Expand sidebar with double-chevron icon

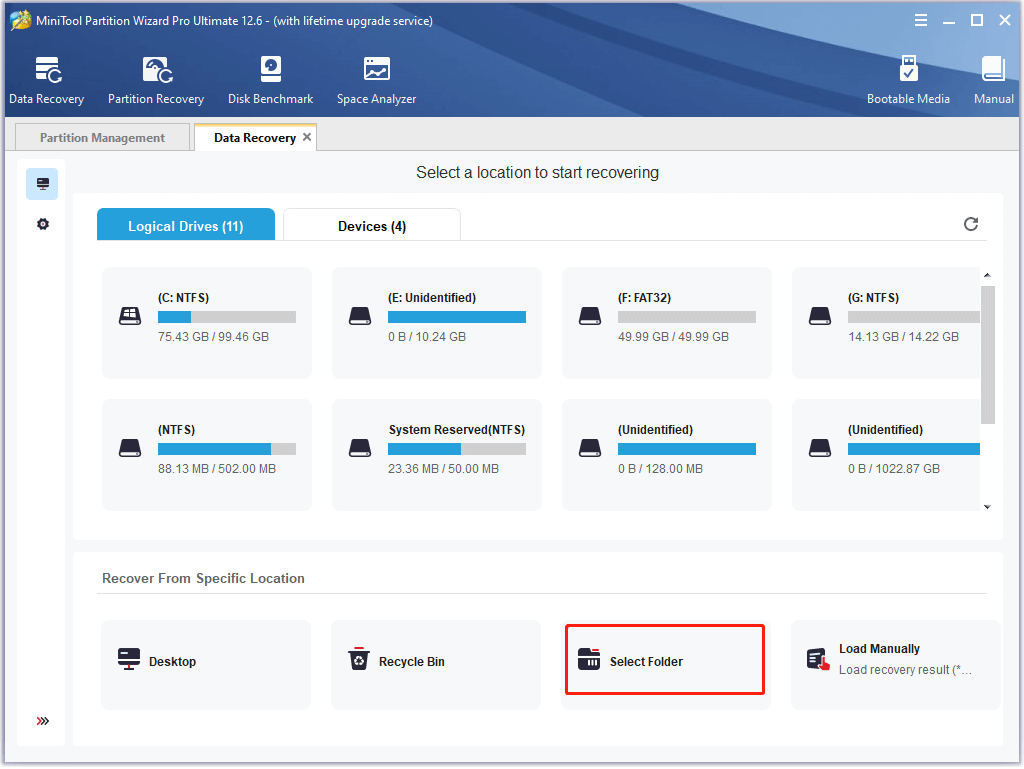(x=42, y=721)
